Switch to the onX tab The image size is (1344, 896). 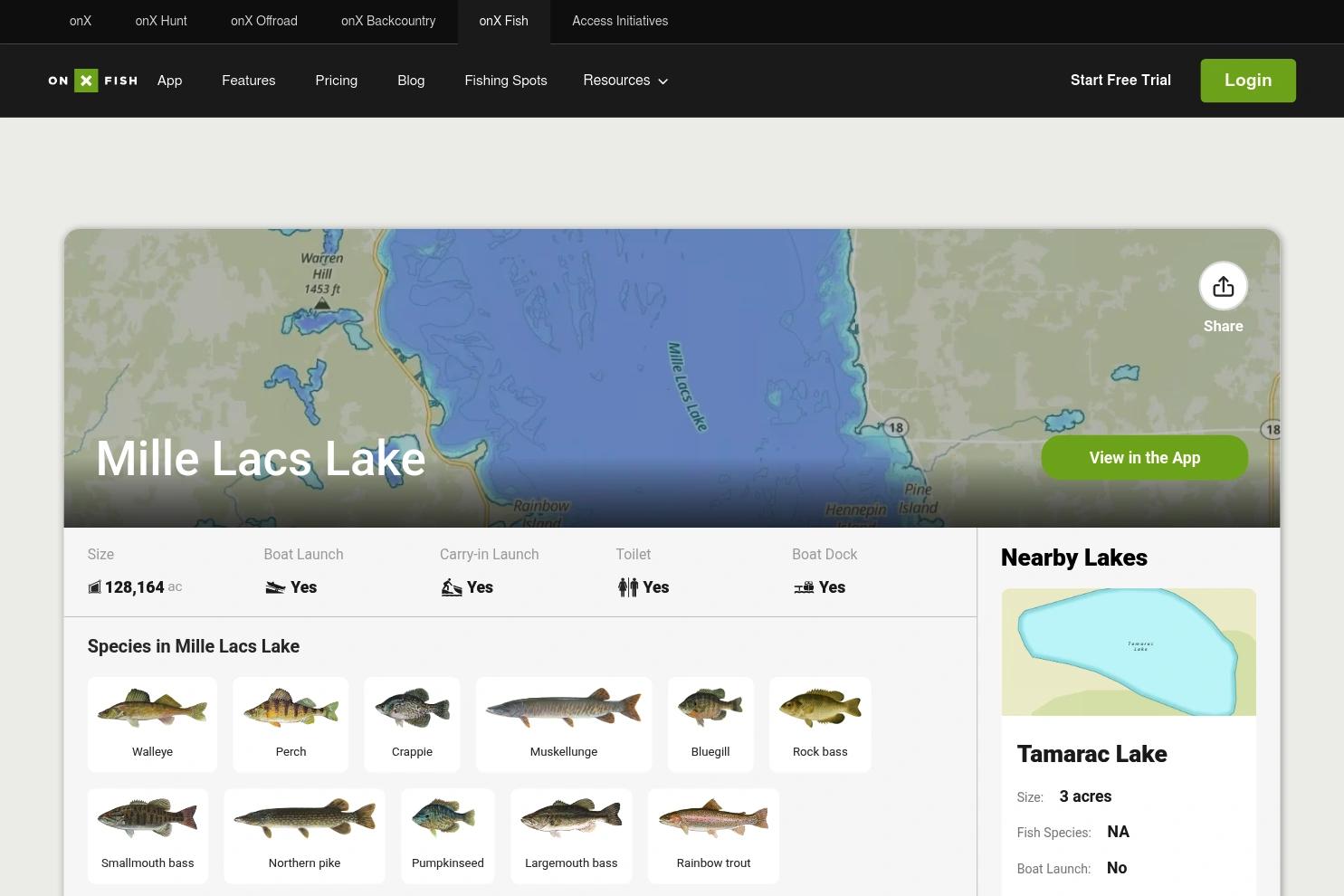click(x=81, y=21)
